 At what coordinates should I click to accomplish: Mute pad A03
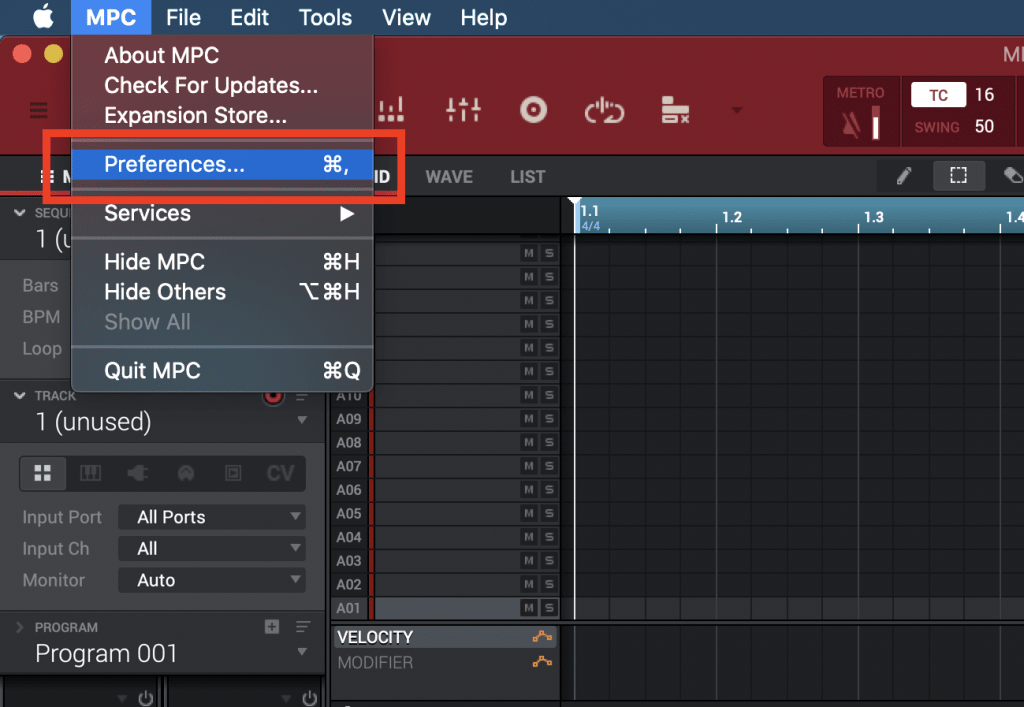pos(528,561)
